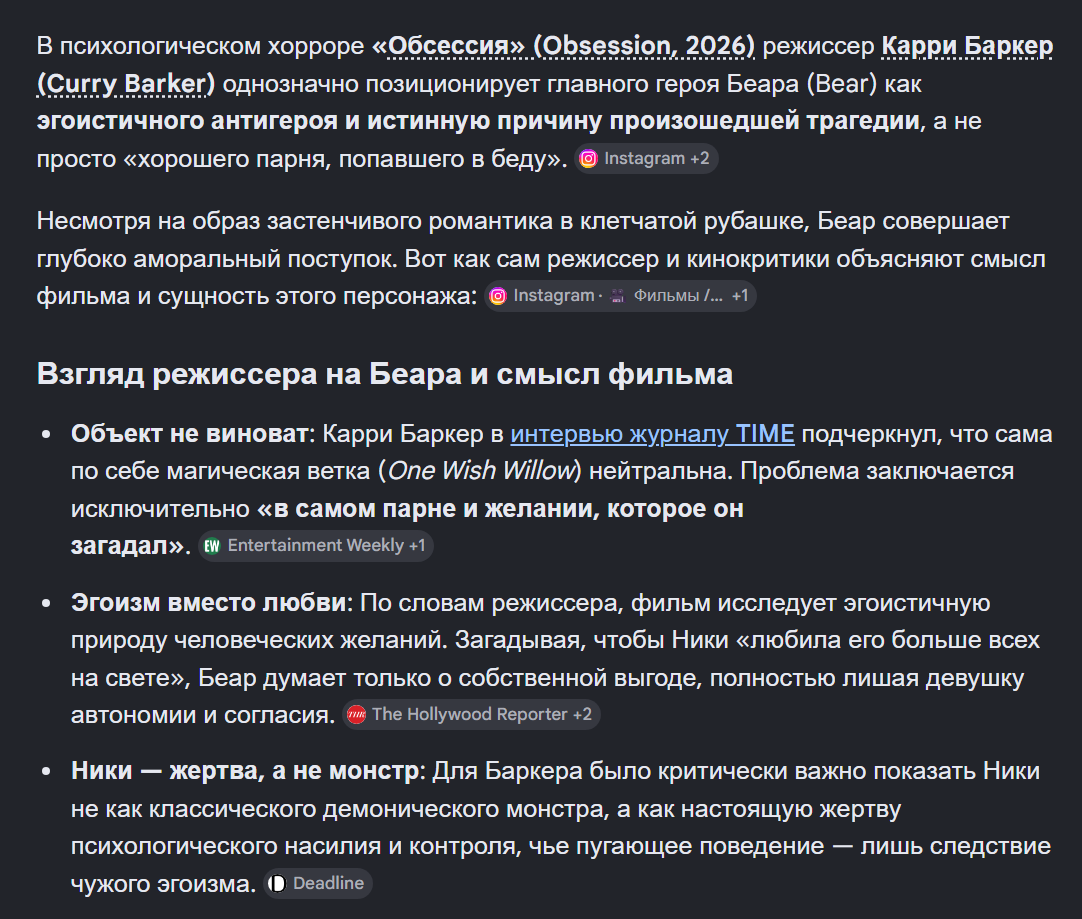
Task: Click the Instagram icon in the Instagram · Фильмы chip
Action: coord(498,296)
